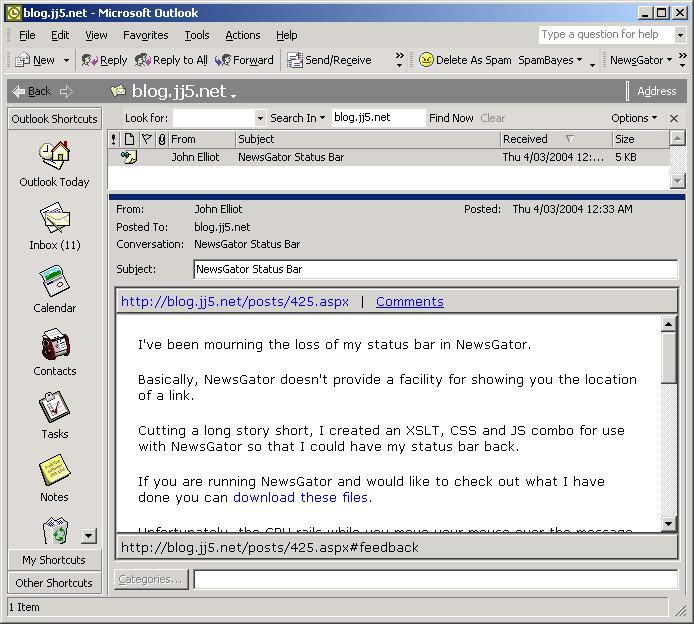Image resolution: width=694 pixels, height=624 pixels.
Task: Click the Delete As Spam button
Action: (465, 60)
